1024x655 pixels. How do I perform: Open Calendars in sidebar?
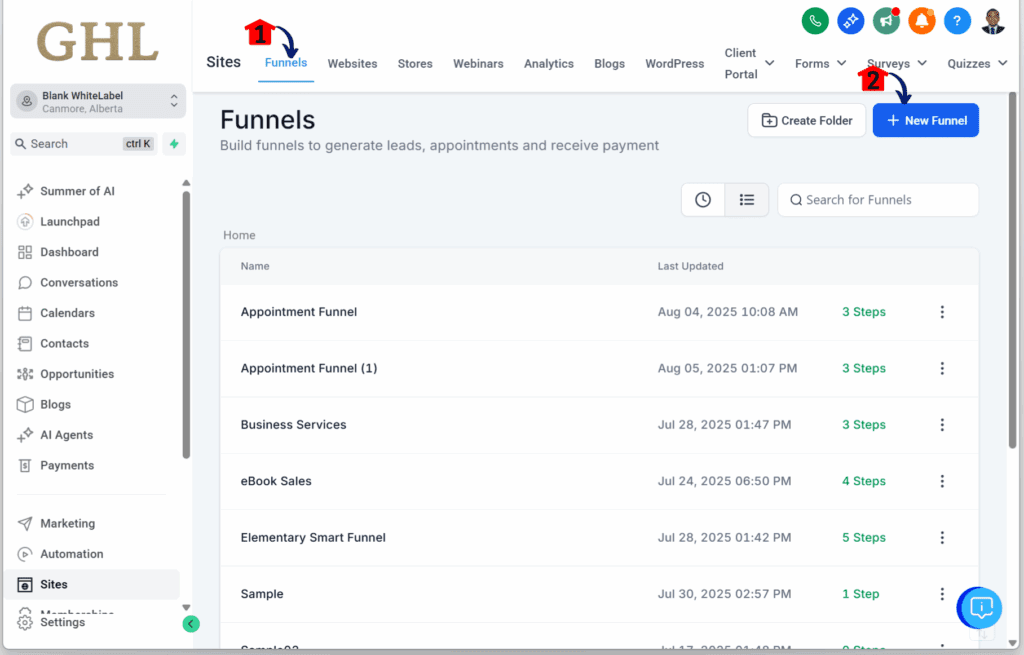pyautogui.click(x=67, y=313)
